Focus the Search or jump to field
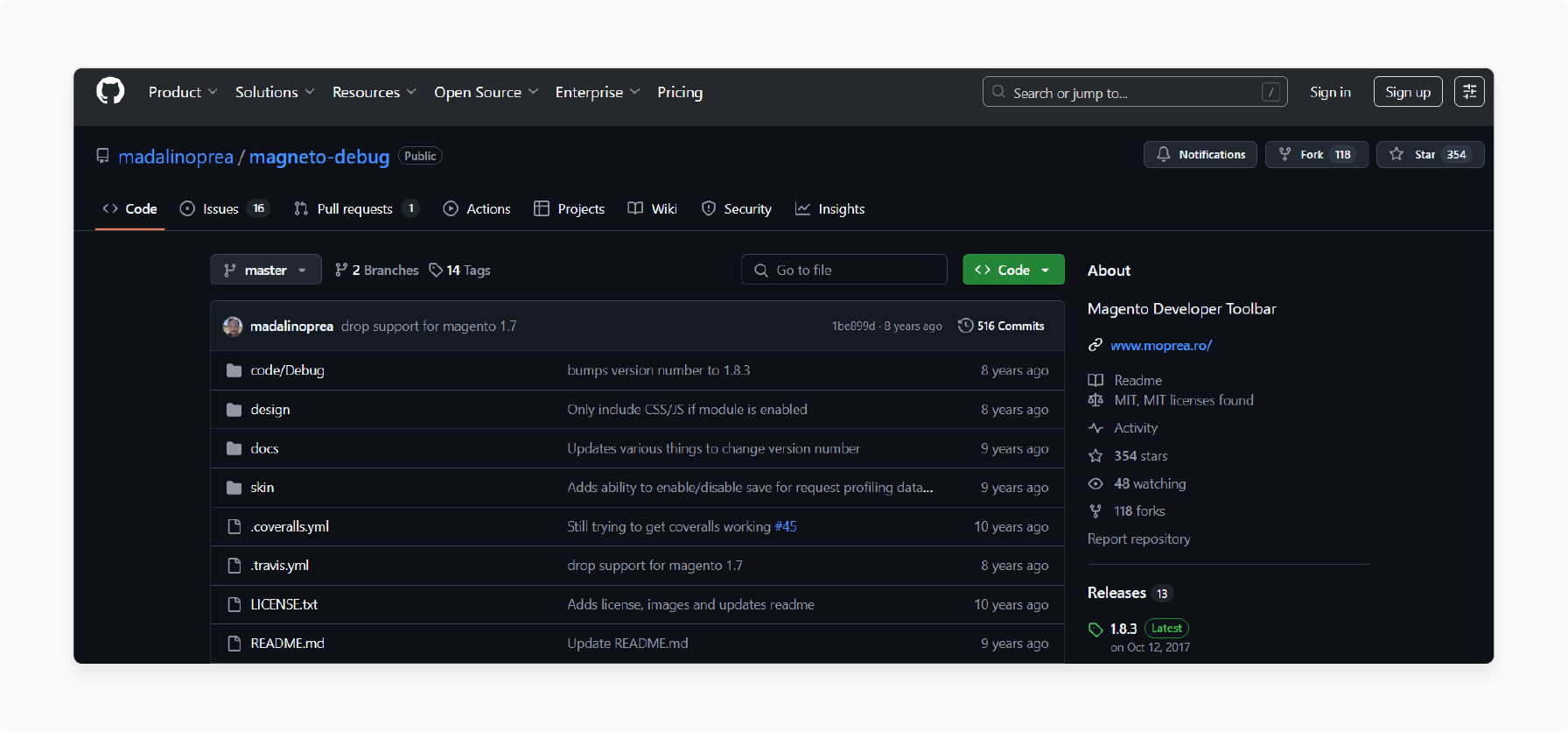Image resolution: width=1568 pixels, height=732 pixels. 1135,92
